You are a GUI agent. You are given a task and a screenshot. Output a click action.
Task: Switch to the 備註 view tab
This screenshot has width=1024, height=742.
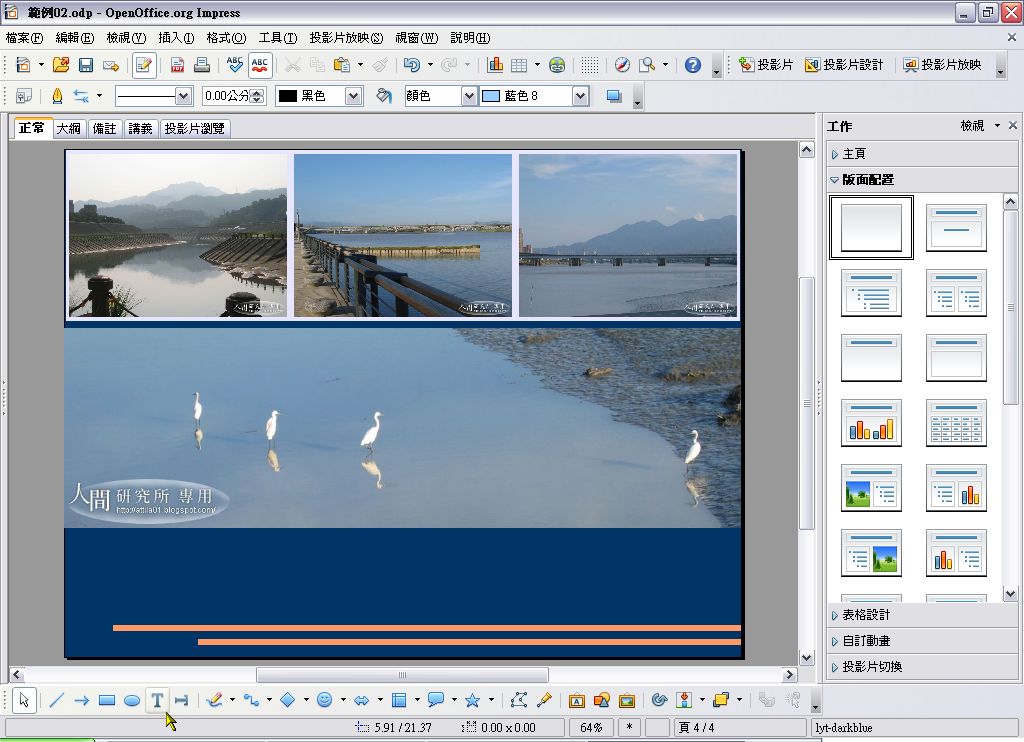[x=104, y=128]
